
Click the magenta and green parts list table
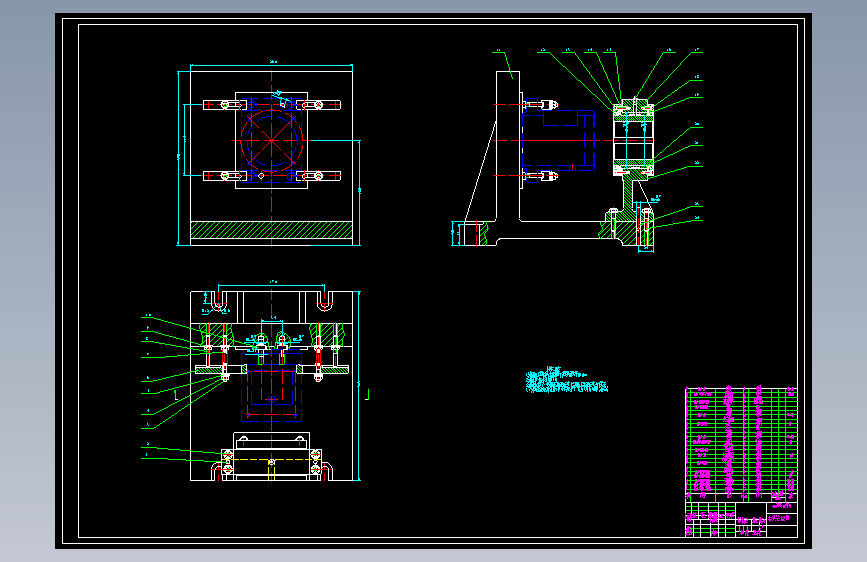pos(741,444)
